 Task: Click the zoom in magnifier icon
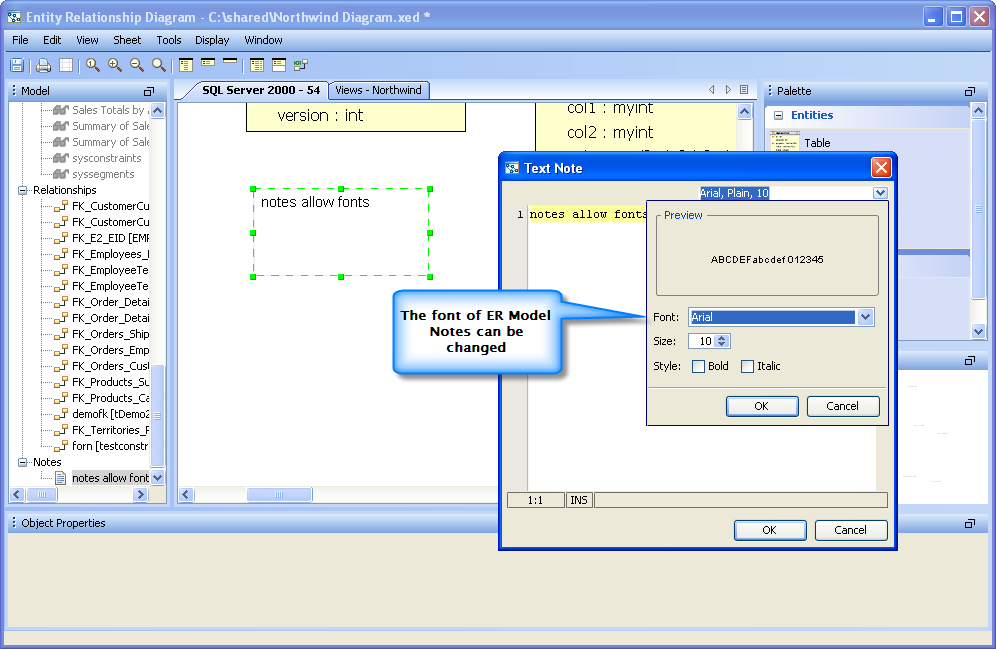pos(115,65)
